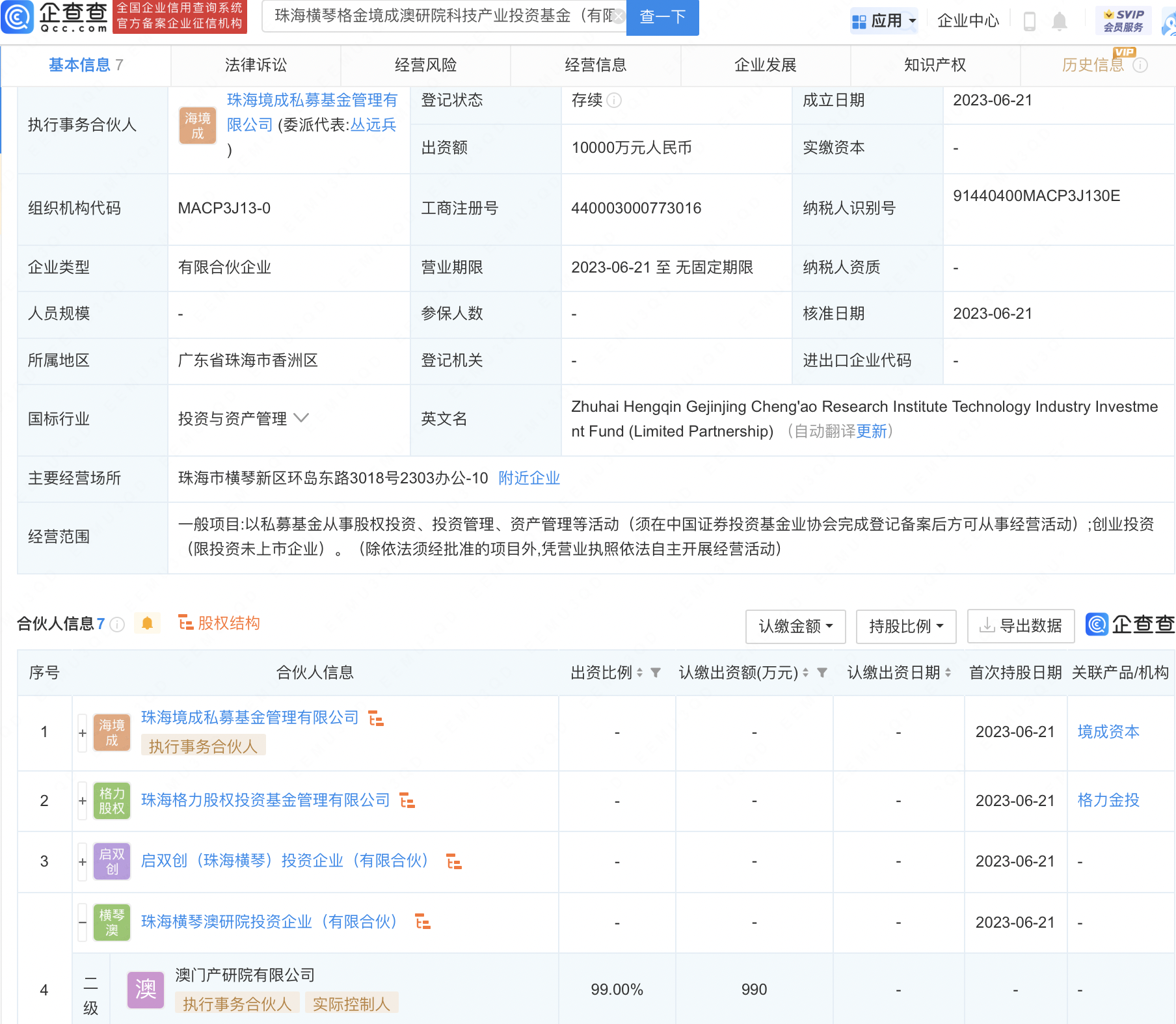The width and height of the screenshot is (1176, 1024).
Task: Filter 认缴出资额 column
Action: point(822,673)
